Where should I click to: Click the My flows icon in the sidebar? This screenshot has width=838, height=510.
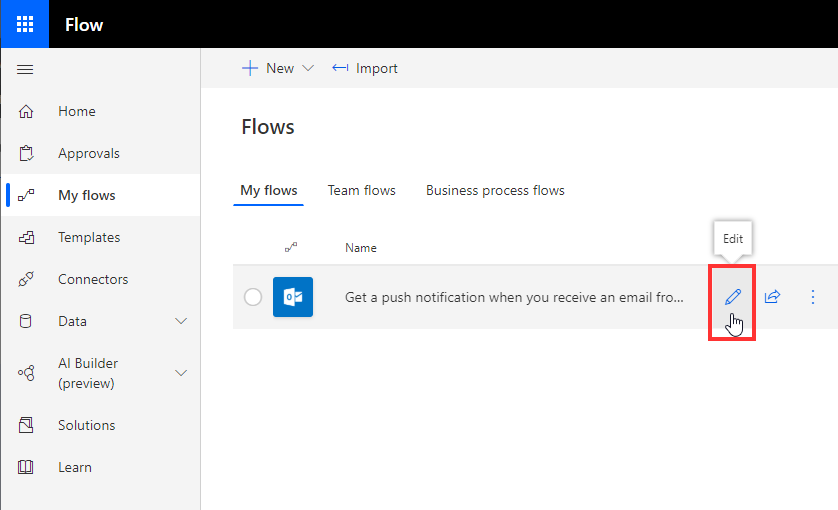26,196
